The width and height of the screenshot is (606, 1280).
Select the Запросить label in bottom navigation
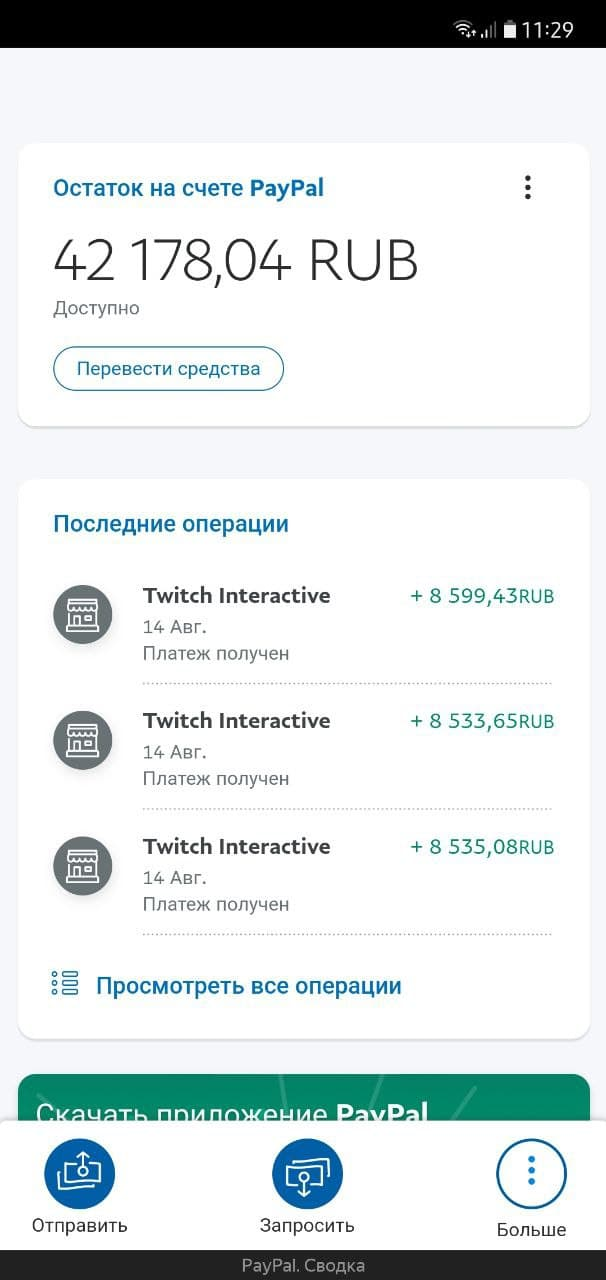point(306,1224)
